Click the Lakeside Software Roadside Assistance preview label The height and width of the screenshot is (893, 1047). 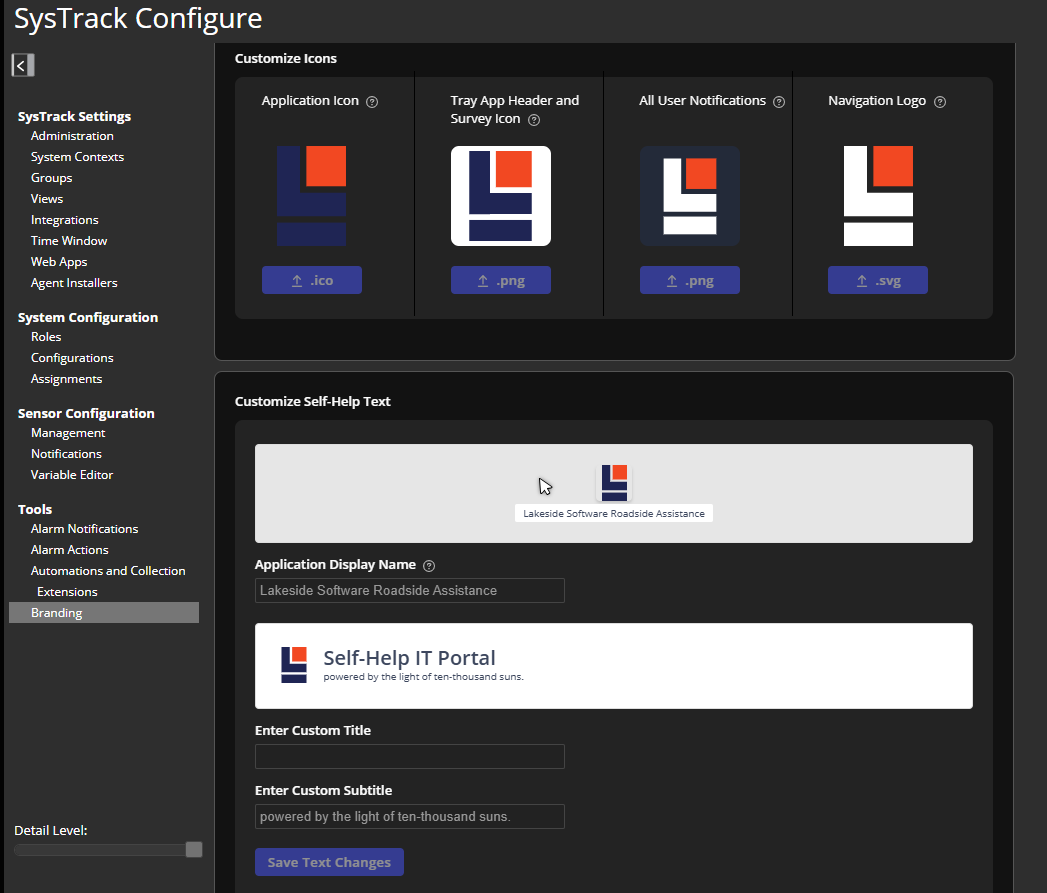point(614,514)
